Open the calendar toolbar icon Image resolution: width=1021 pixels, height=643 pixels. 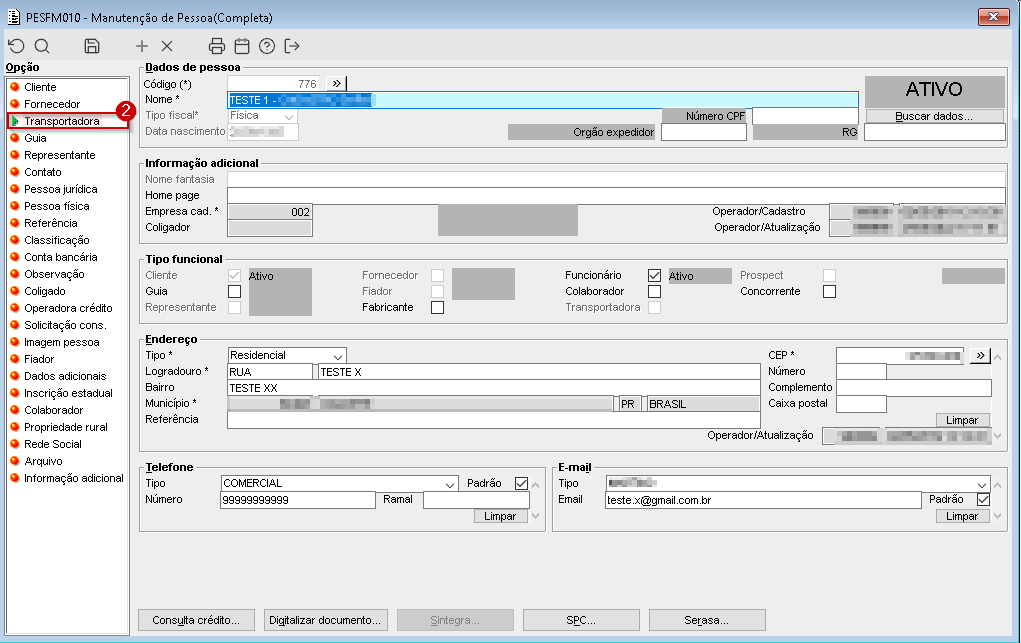click(x=242, y=46)
